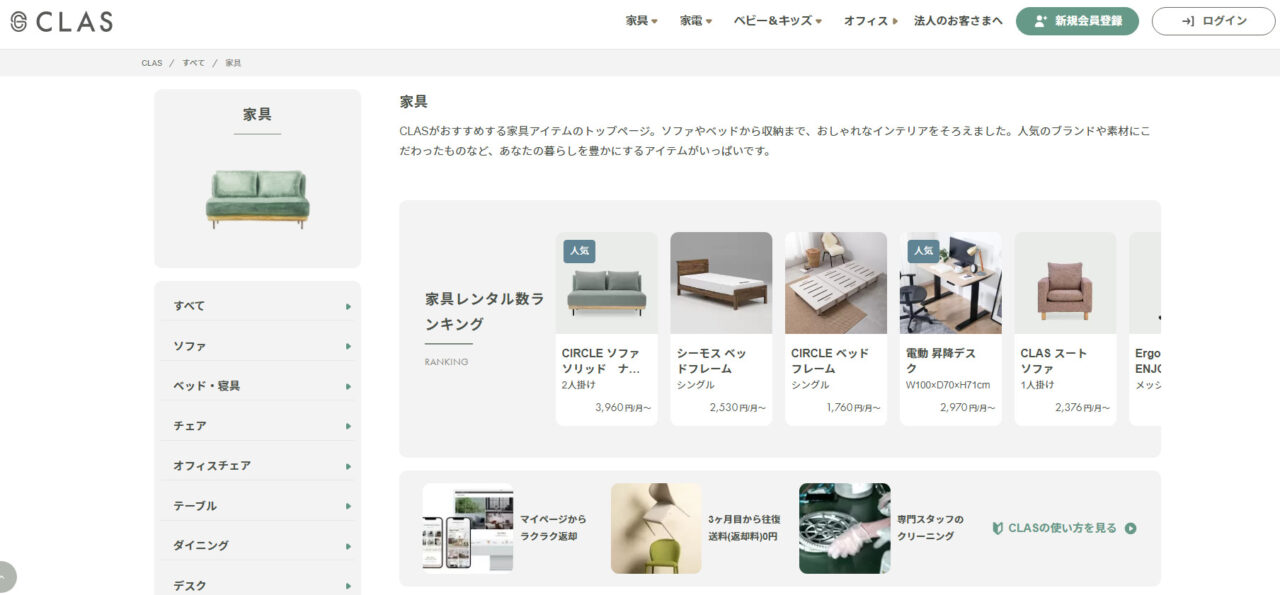Open the オフィスチェア category in sidebar

pos(212,466)
